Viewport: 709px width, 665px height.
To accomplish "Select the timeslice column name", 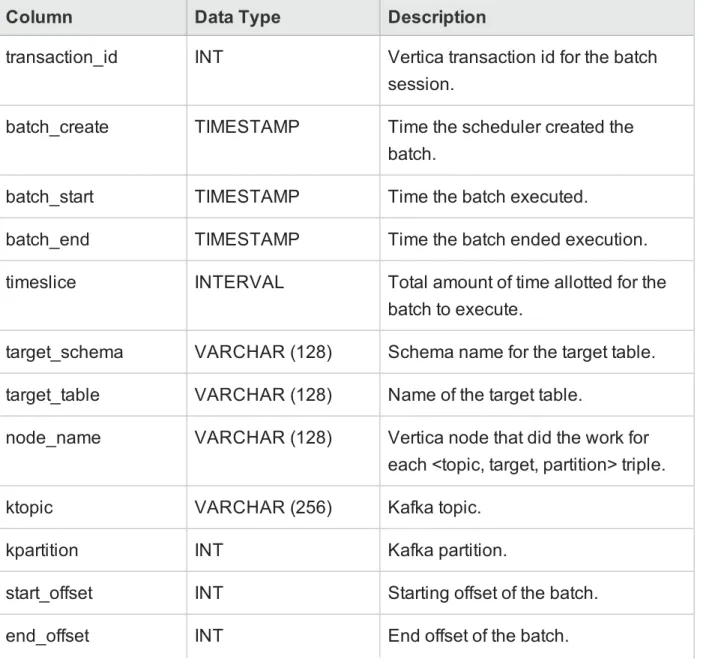I will click(x=41, y=282).
